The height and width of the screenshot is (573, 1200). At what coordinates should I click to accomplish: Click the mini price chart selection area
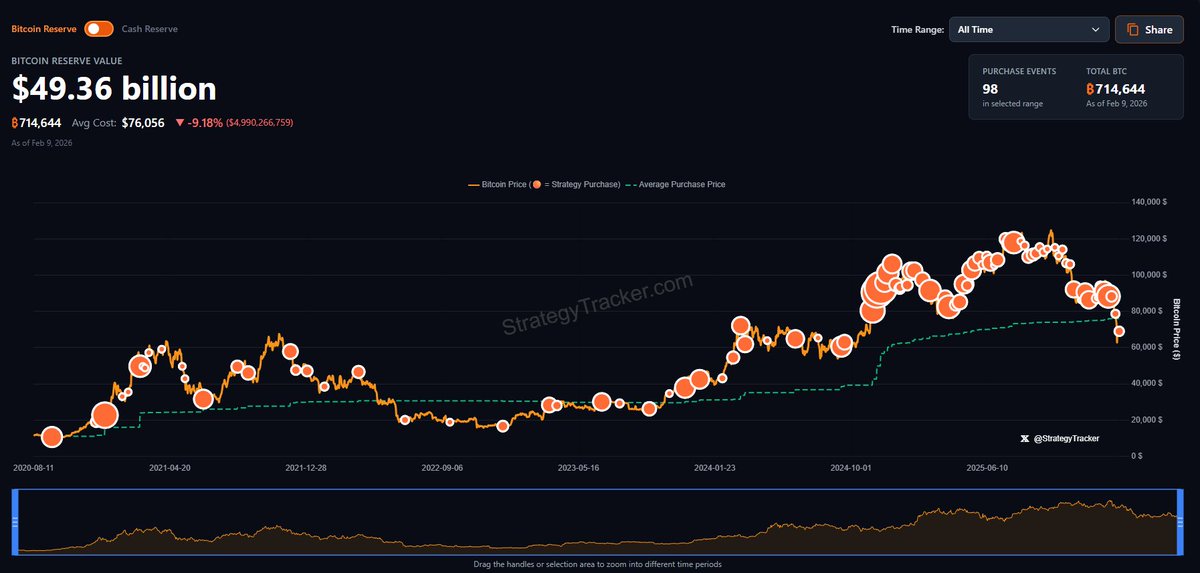click(x=596, y=522)
